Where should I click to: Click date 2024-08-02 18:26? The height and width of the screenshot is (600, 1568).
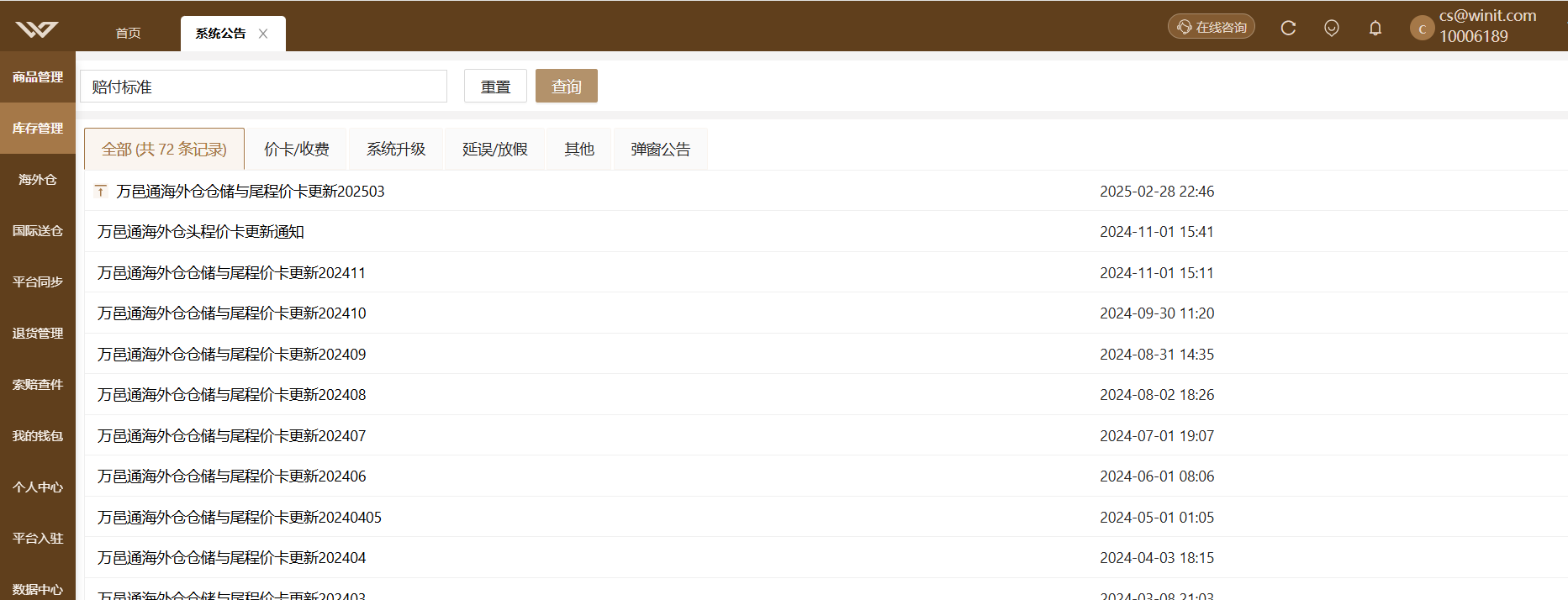tap(1157, 395)
